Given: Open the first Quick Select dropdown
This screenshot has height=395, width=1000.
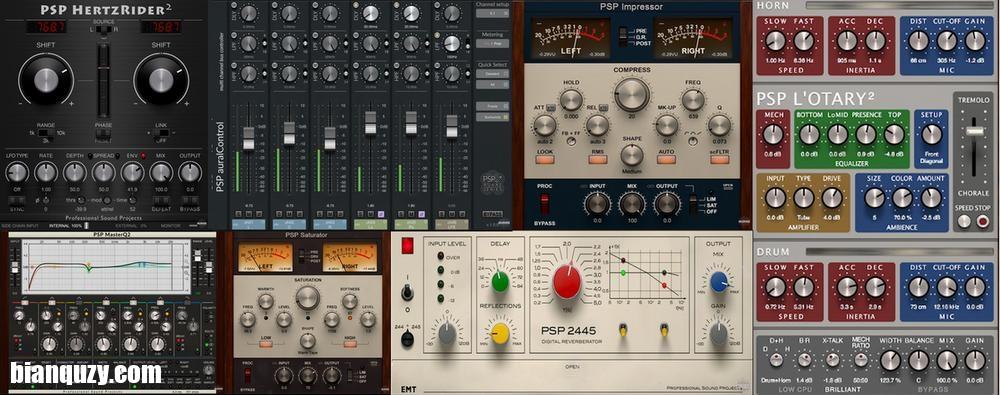Looking at the screenshot, I should pos(492,74).
